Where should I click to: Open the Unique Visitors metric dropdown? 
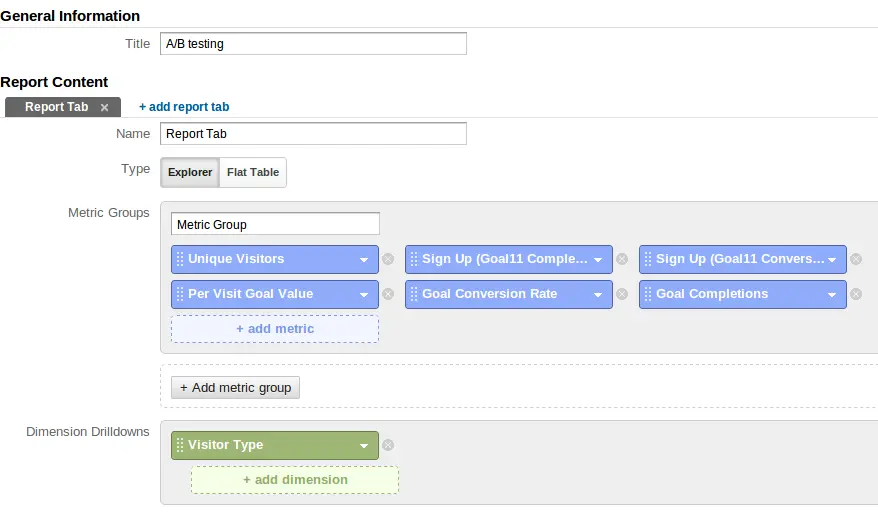pyautogui.click(x=365, y=260)
